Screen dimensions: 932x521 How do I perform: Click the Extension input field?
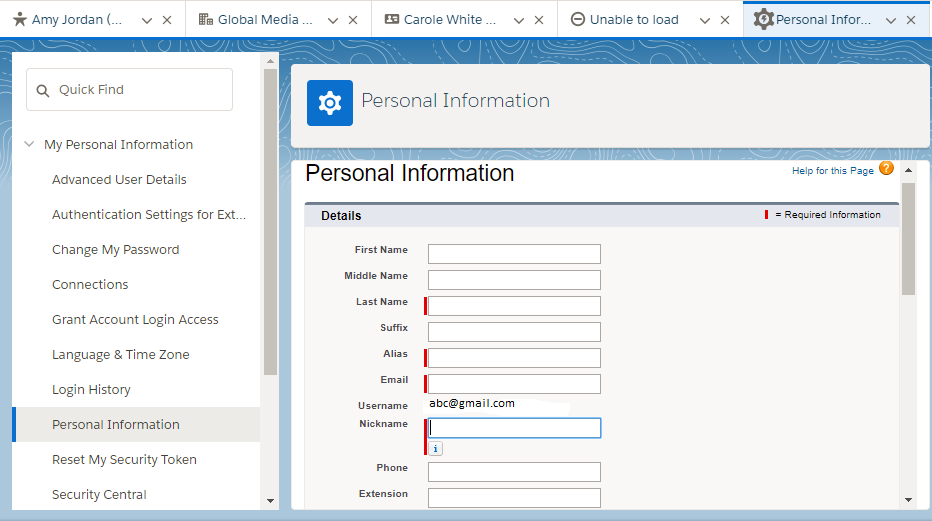pyautogui.click(x=514, y=498)
